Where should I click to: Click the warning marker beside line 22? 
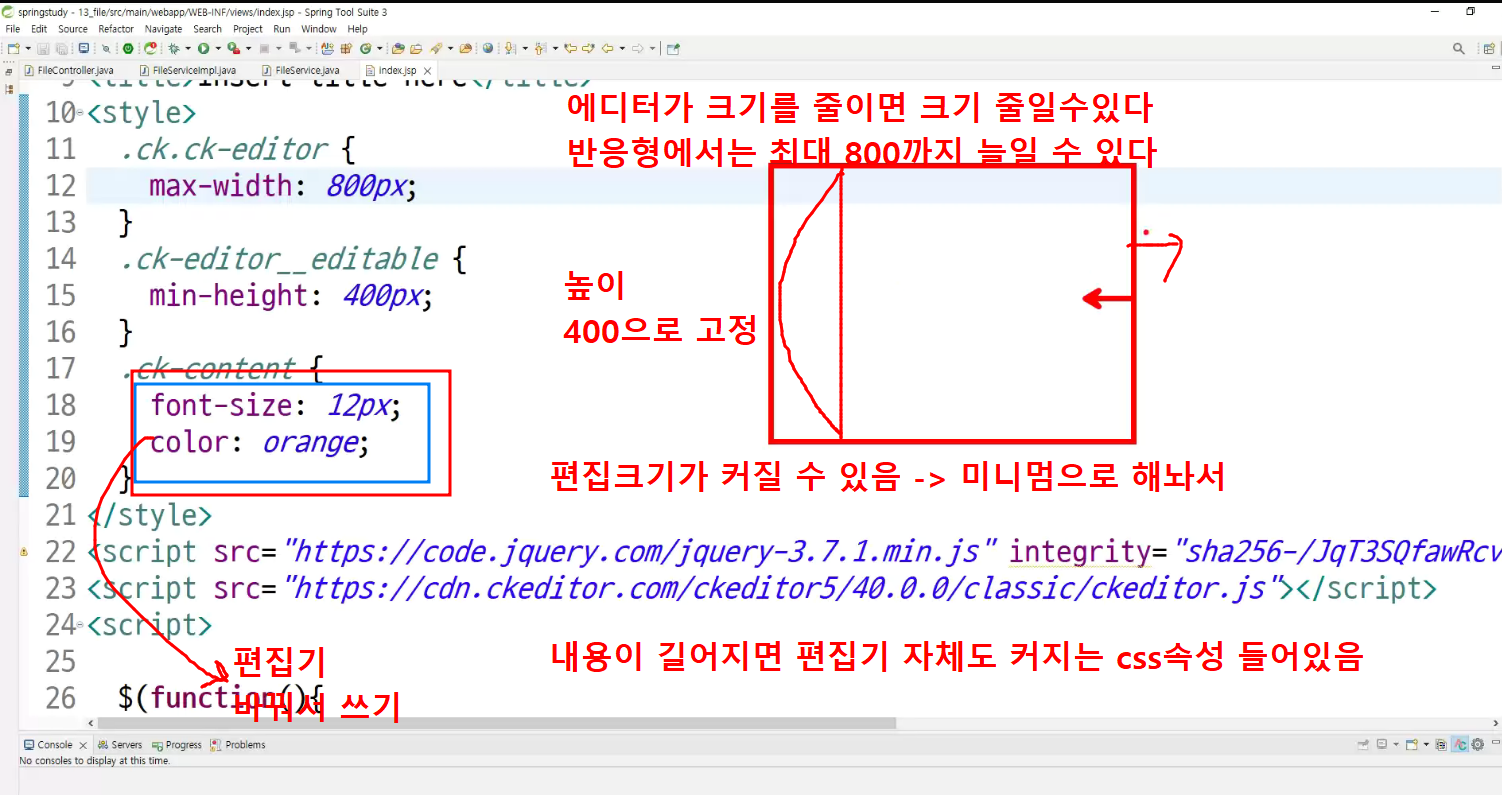point(23,552)
